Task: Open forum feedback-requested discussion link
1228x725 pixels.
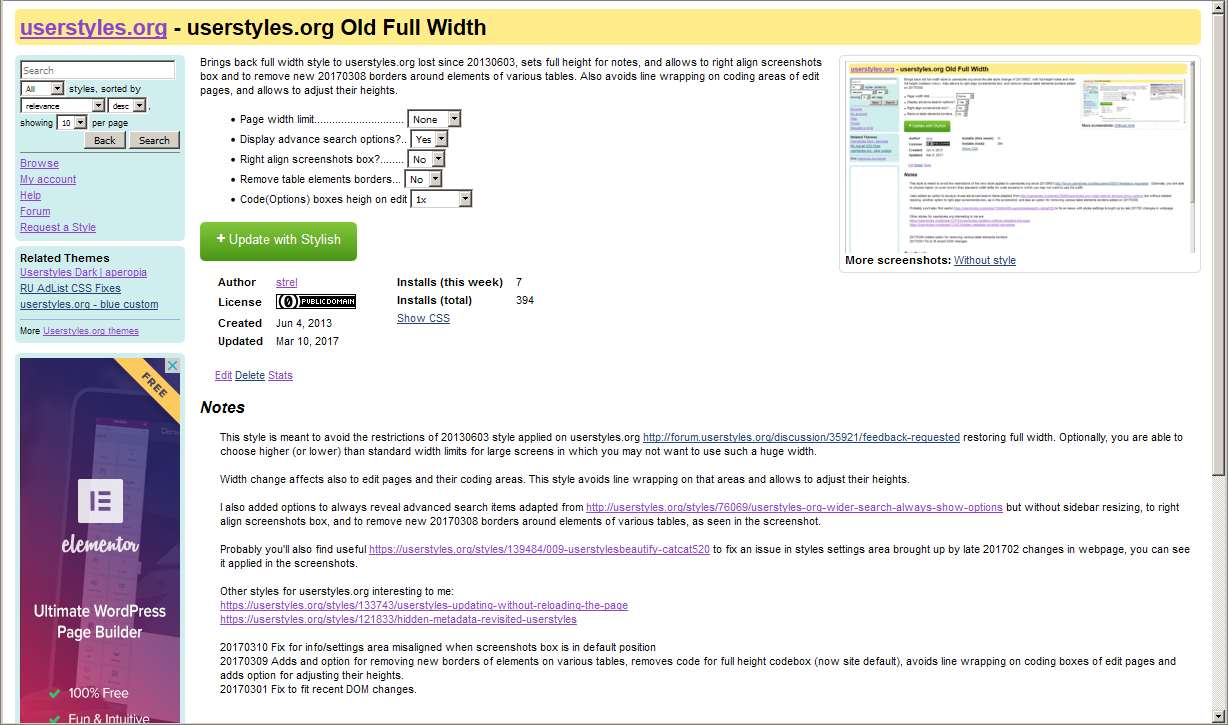Action: 801,437
